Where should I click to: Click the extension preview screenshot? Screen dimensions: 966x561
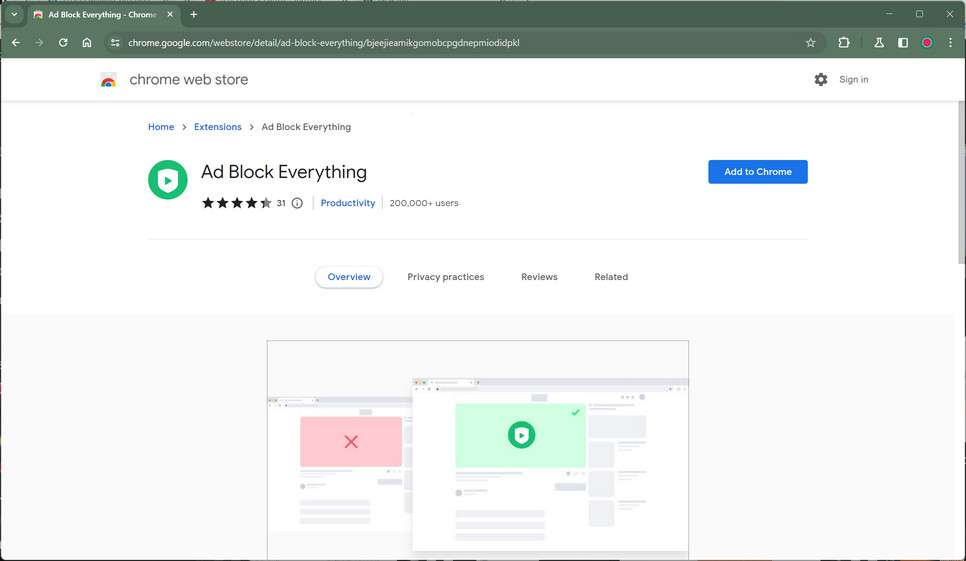(x=477, y=450)
